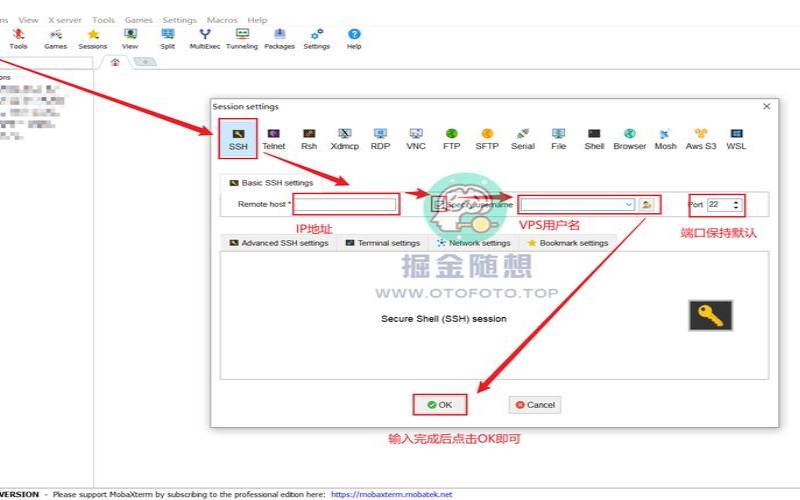Open the Sessions star toolbar button
This screenshot has width=800, height=500.
pyautogui.click(x=93, y=39)
